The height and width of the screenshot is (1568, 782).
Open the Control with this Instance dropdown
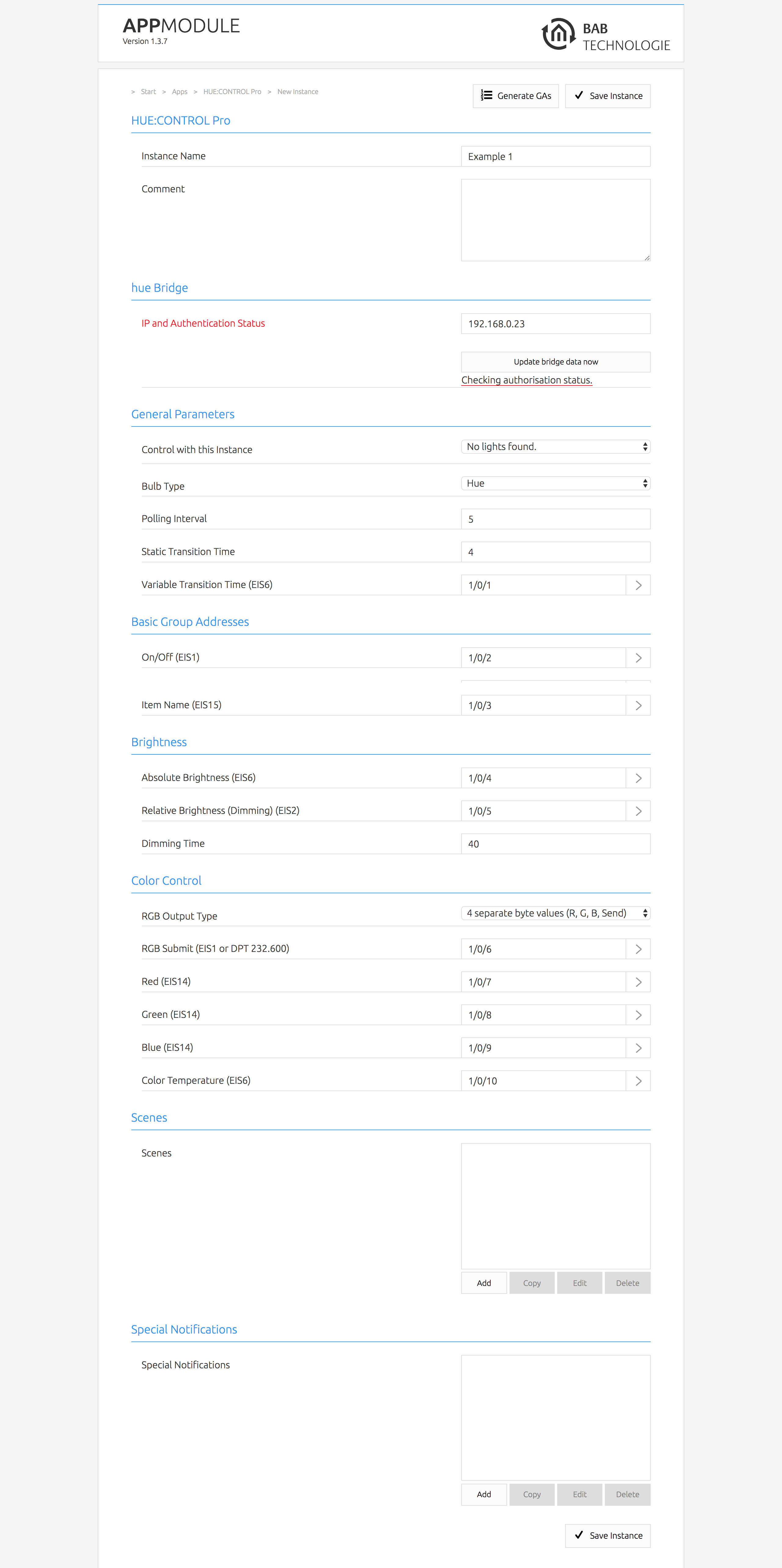(x=555, y=447)
